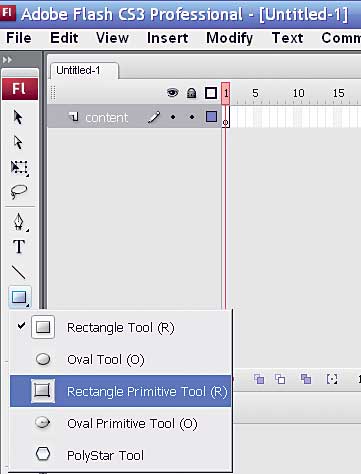The height and width of the screenshot is (474, 361).
Task: Toggle visibility of all layers eye icon
Action: [x=172, y=93]
